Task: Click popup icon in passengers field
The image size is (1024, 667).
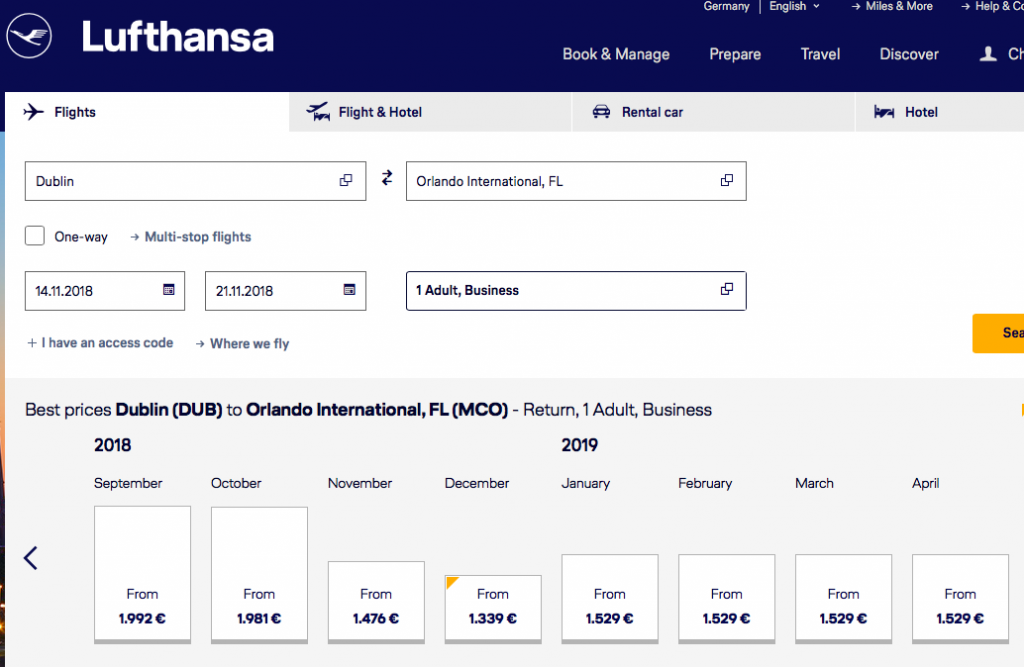Action: point(727,290)
